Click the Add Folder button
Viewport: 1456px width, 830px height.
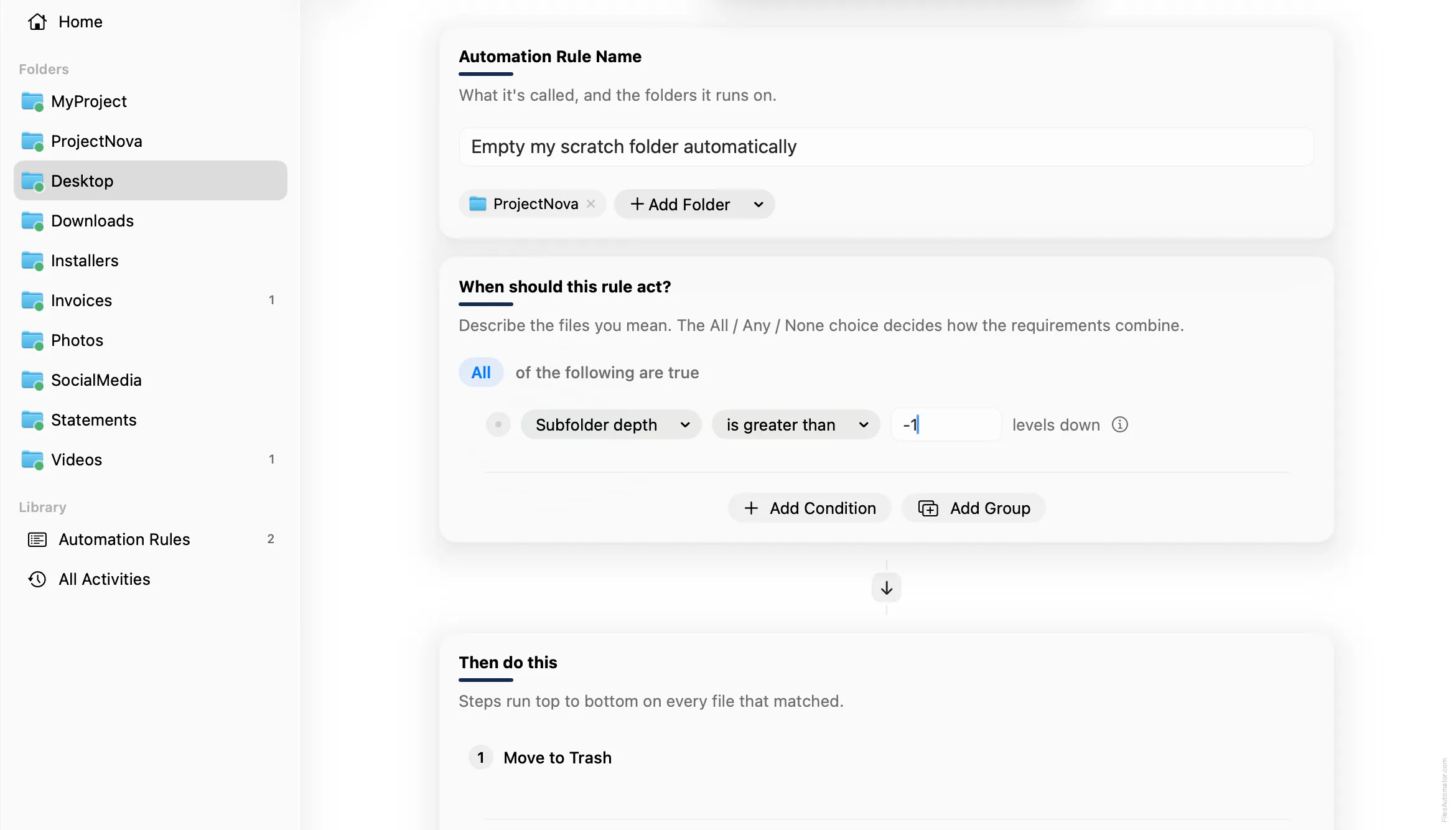[680, 204]
